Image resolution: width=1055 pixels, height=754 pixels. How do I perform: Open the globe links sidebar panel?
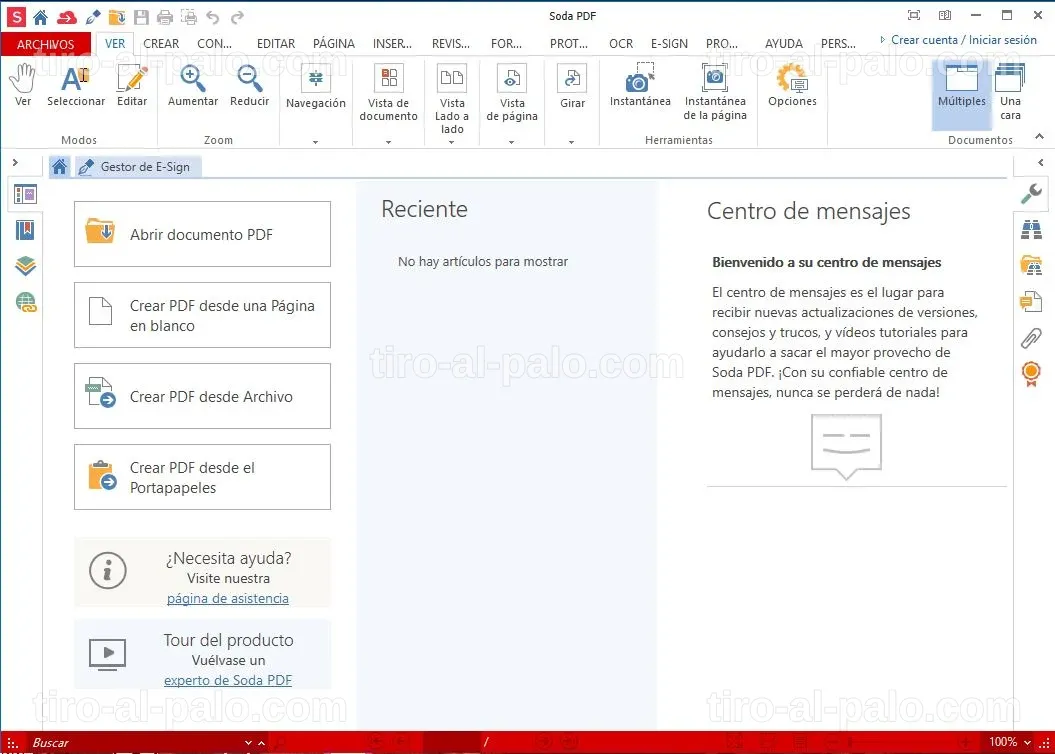click(26, 302)
